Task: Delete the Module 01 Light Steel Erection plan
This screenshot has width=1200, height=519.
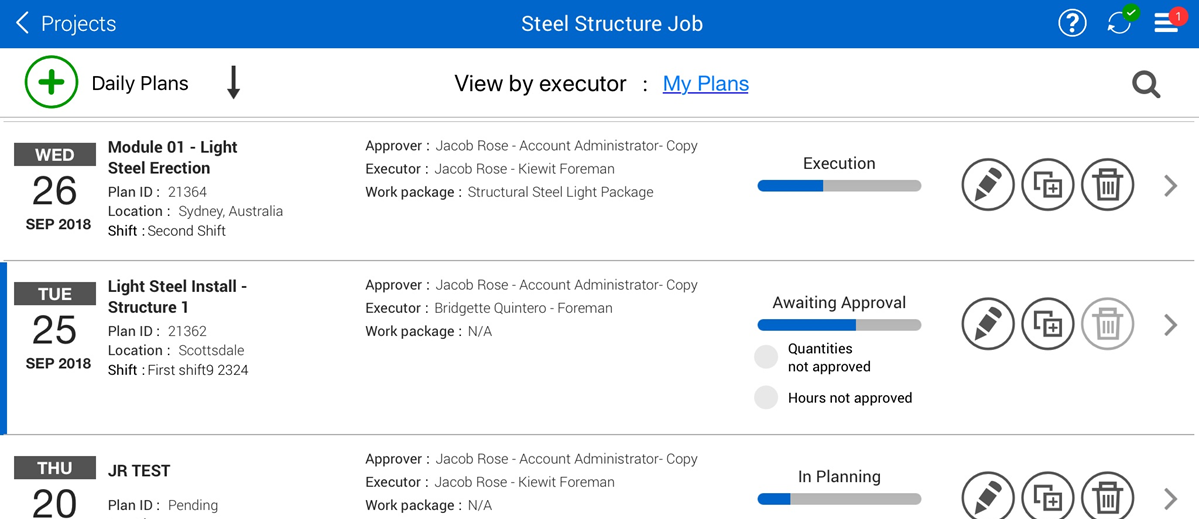Action: click(1107, 185)
